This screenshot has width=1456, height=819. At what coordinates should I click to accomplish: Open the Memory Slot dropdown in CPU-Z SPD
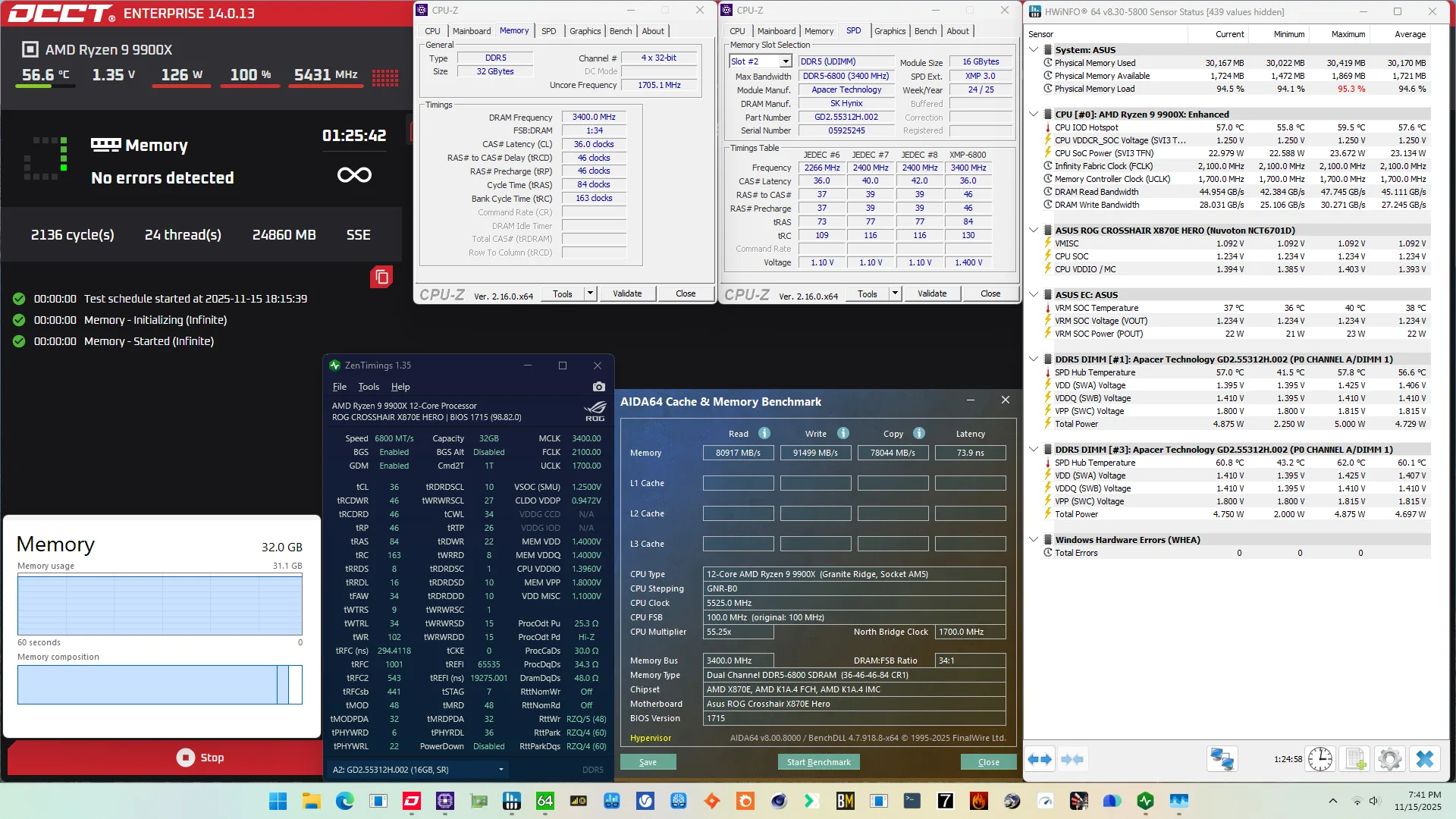(x=785, y=61)
